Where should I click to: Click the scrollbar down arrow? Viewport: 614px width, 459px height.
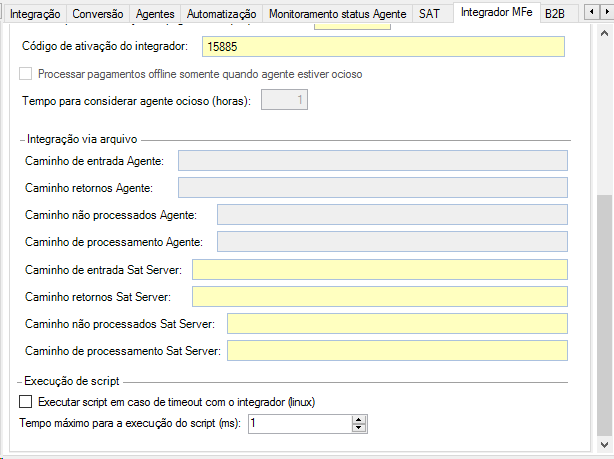point(604,441)
